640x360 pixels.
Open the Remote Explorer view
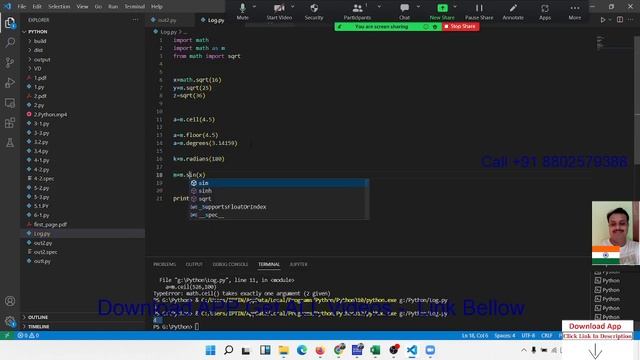coord(10,103)
